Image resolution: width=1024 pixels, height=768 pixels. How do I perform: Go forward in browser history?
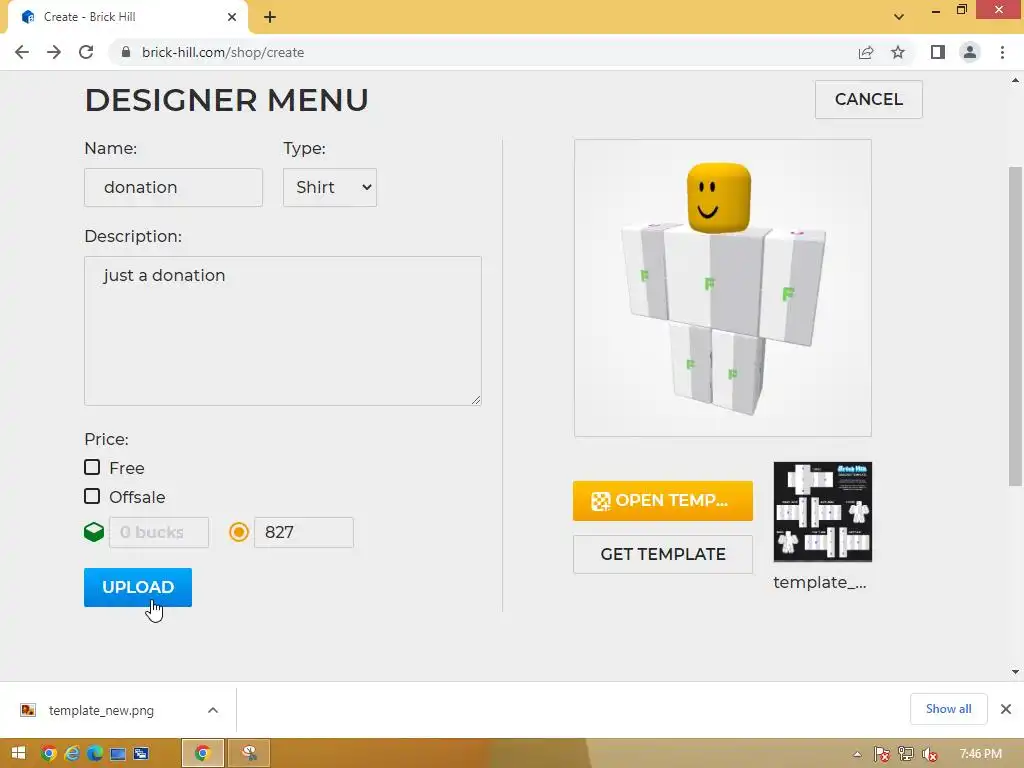click(x=54, y=52)
